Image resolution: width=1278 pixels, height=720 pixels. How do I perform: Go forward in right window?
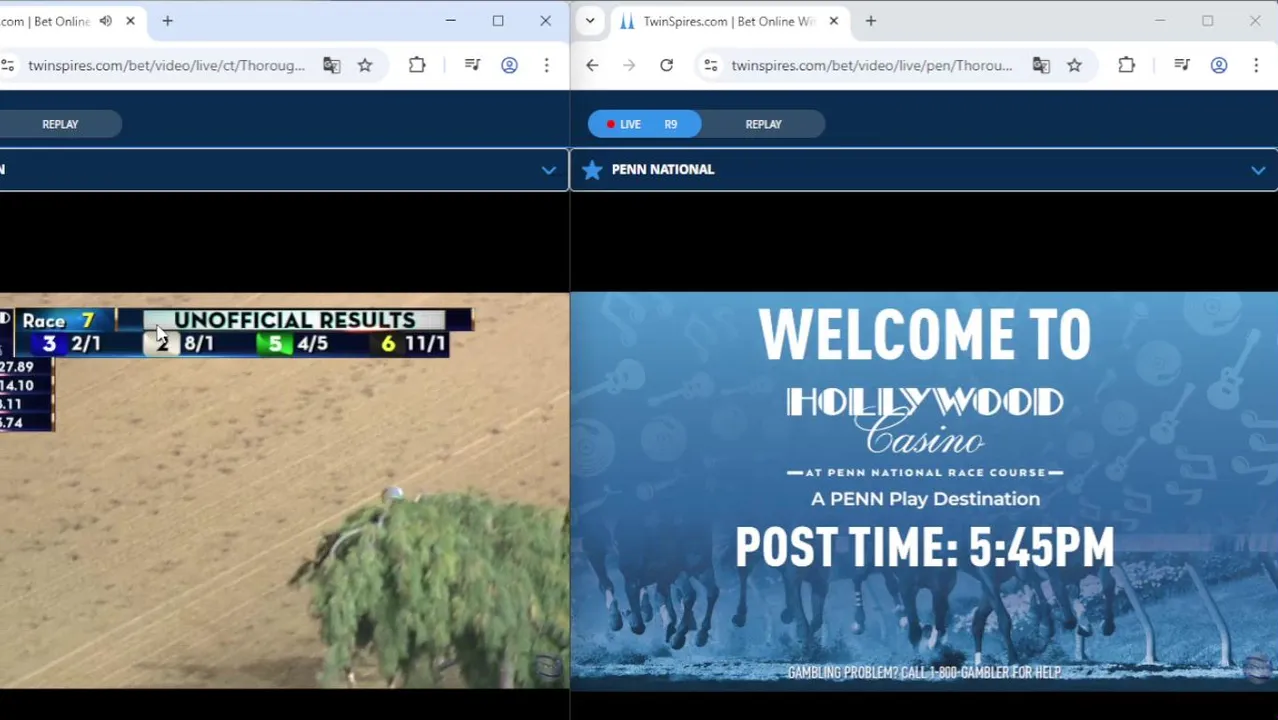point(629,65)
